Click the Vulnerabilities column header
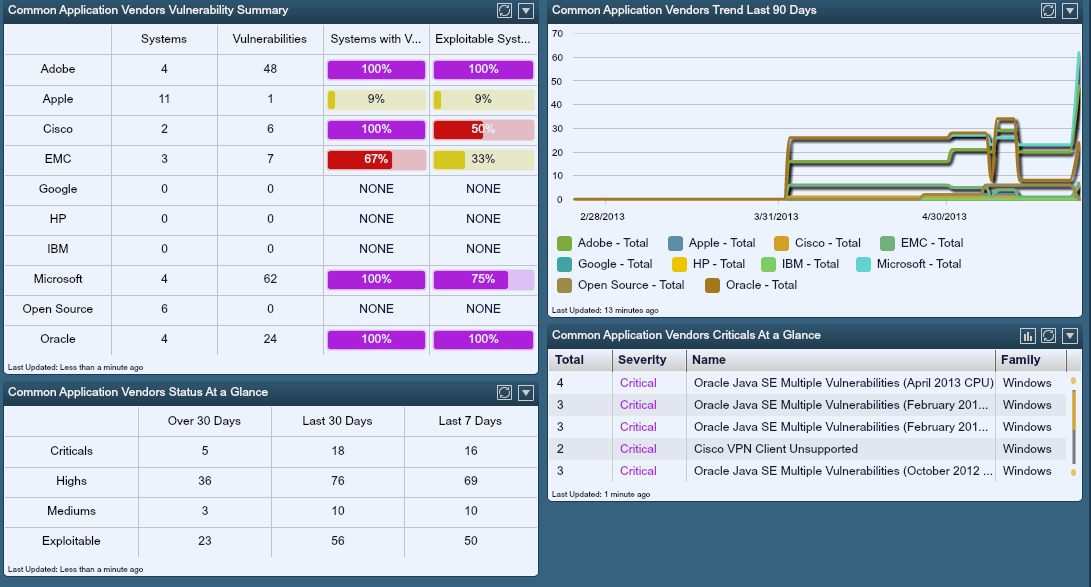Screen dimensions: 1091x587 pyautogui.click(x=270, y=39)
